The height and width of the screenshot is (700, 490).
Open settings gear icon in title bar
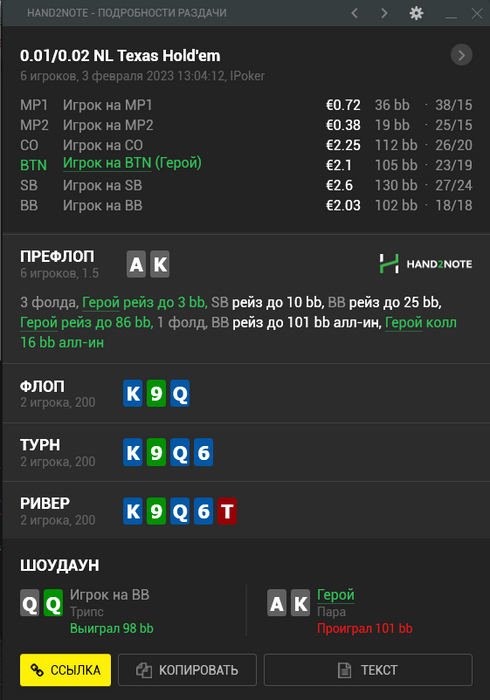(416, 13)
